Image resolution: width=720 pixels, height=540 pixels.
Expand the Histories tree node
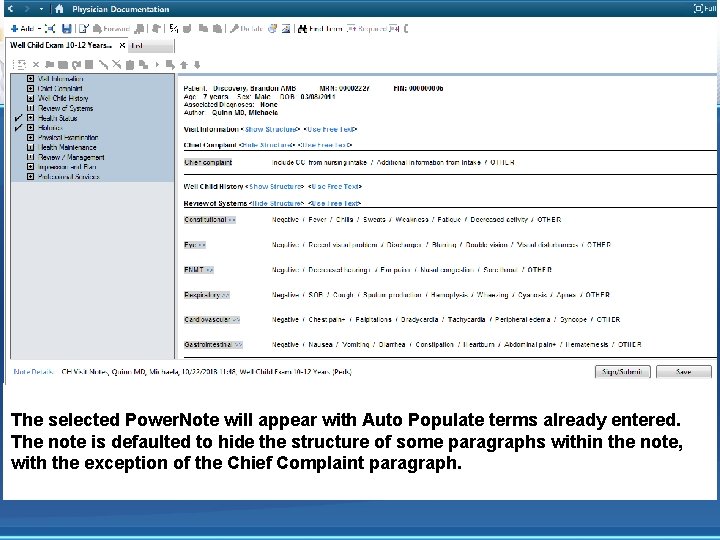point(30,128)
